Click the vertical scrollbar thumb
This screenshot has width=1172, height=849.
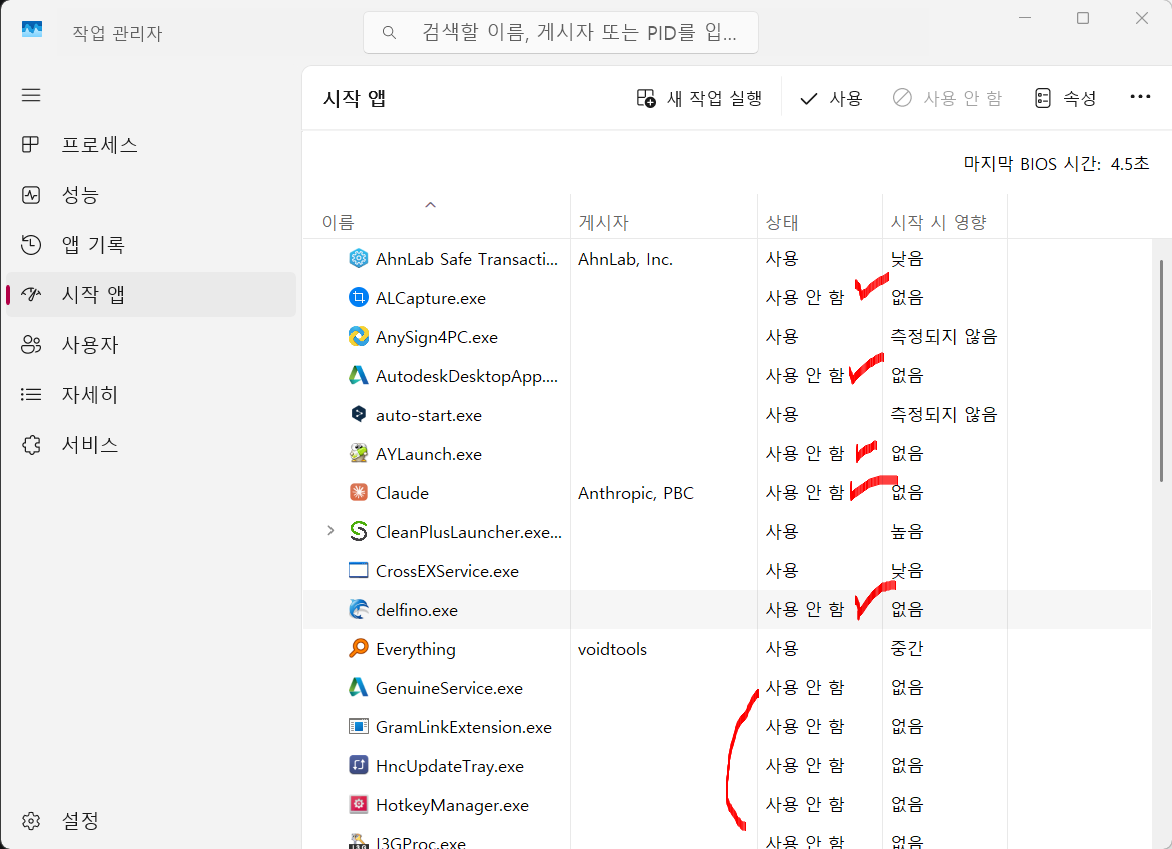[1161, 371]
